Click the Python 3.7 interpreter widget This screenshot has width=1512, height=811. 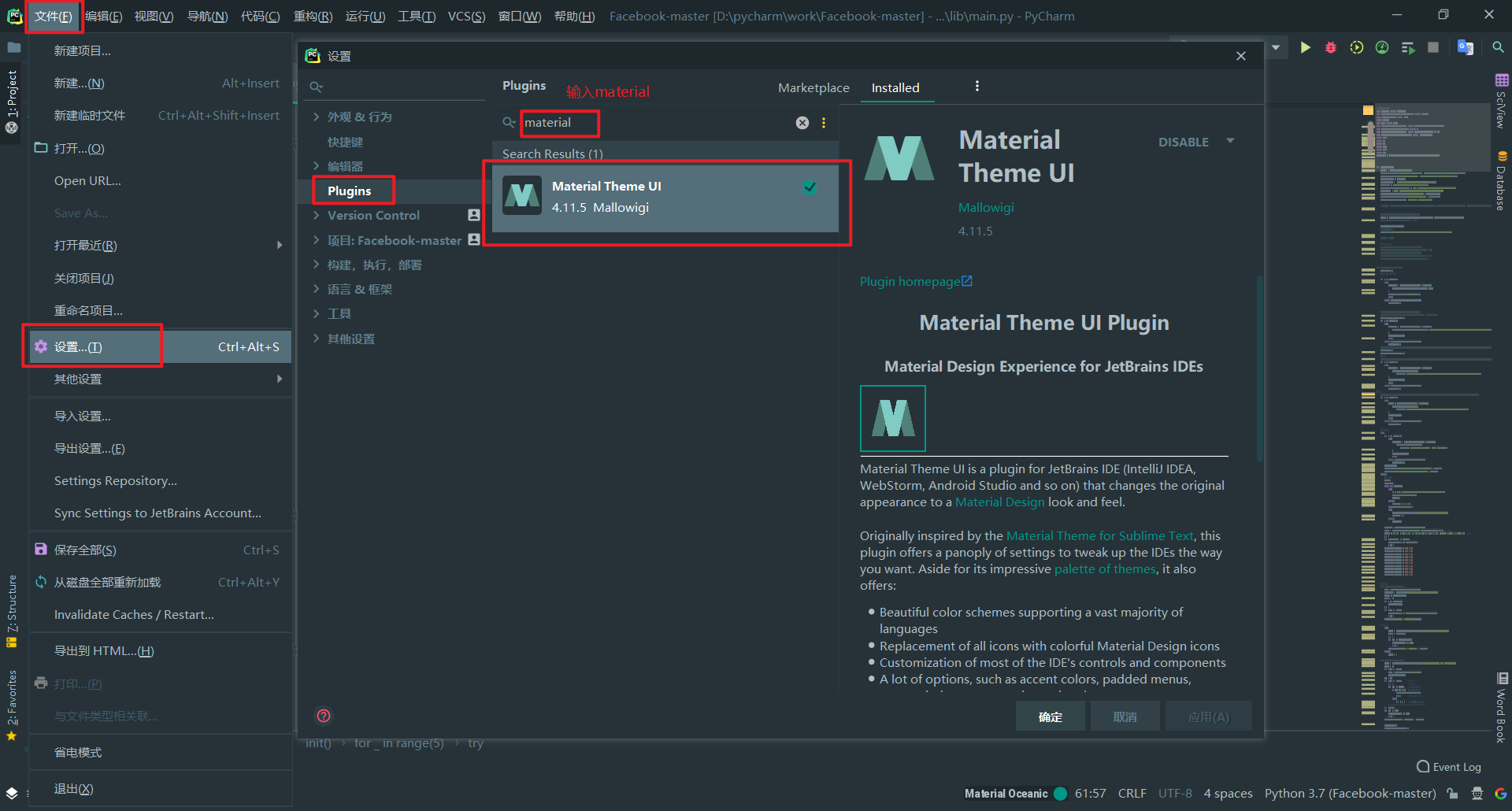pyautogui.click(x=1350, y=794)
